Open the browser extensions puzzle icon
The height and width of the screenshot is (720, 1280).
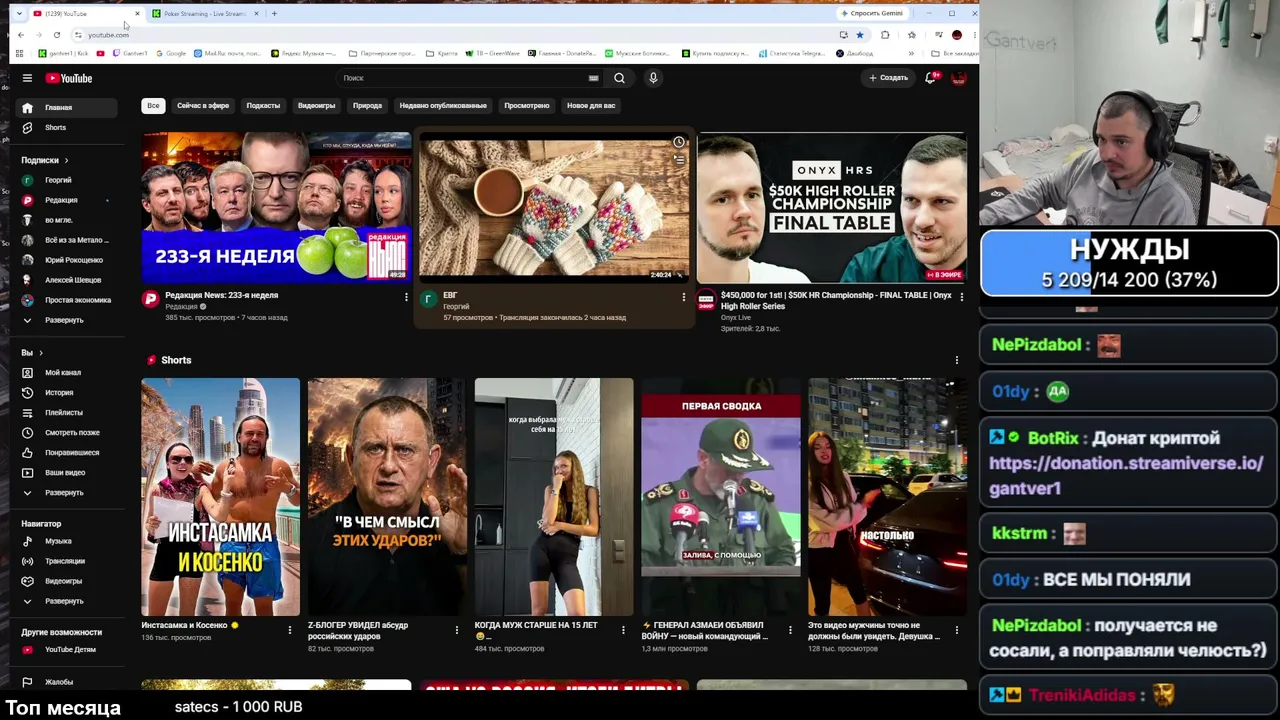[885, 35]
